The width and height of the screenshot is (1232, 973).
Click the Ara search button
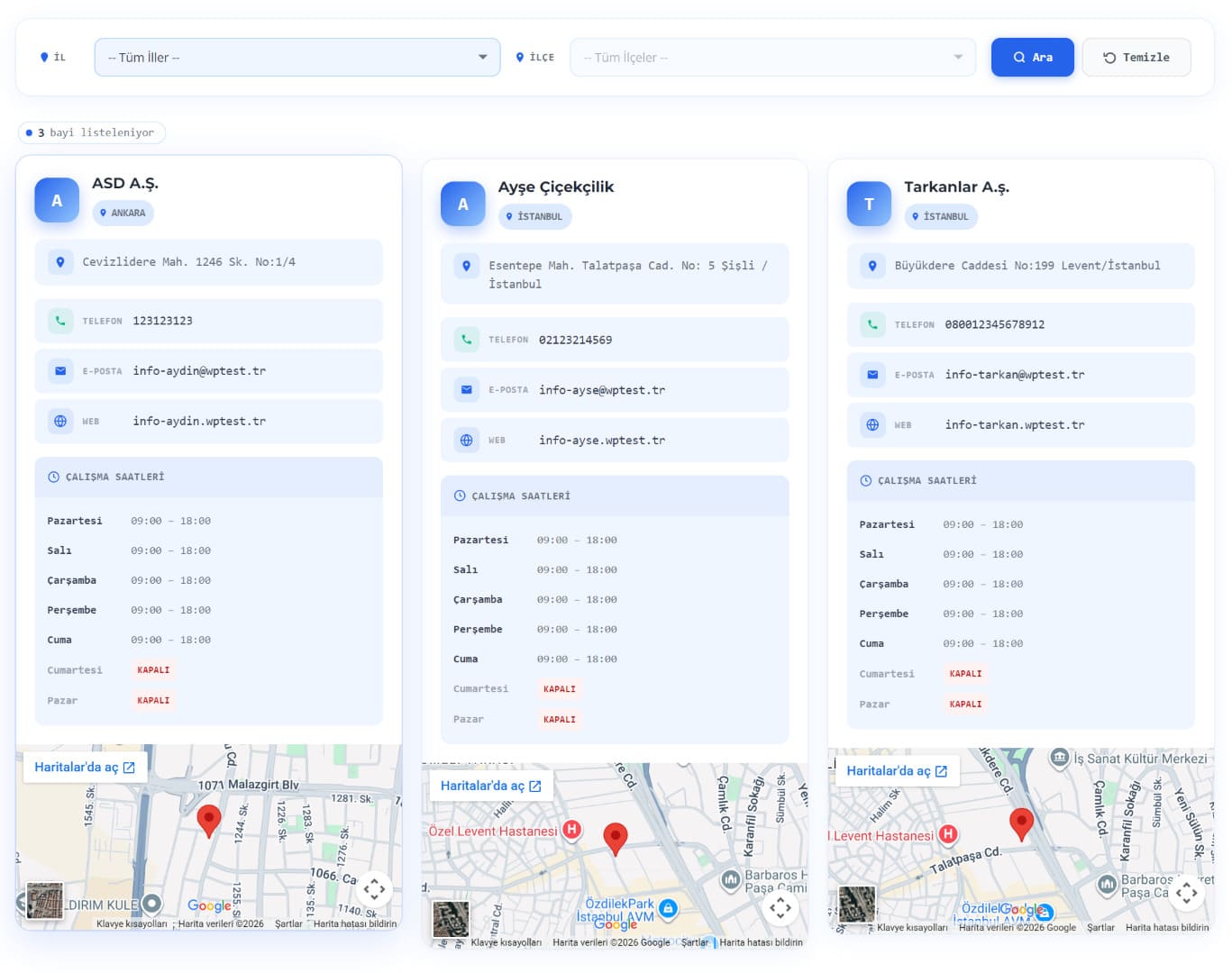tap(1032, 58)
